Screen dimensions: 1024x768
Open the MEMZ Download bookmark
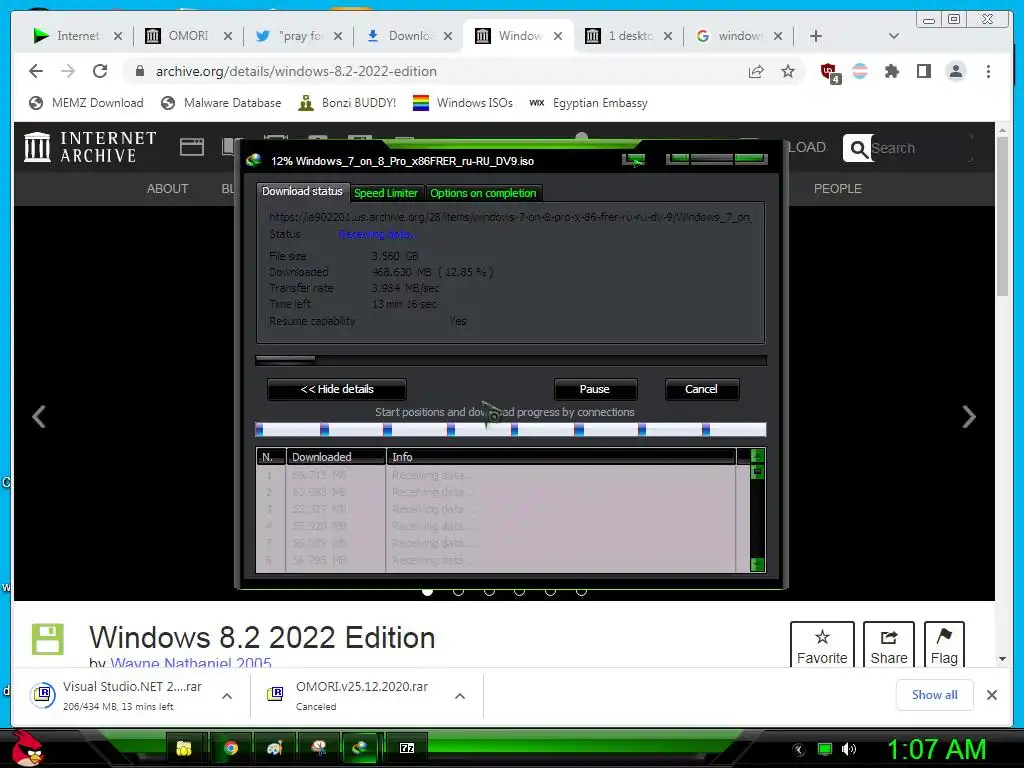click(86, 103)
